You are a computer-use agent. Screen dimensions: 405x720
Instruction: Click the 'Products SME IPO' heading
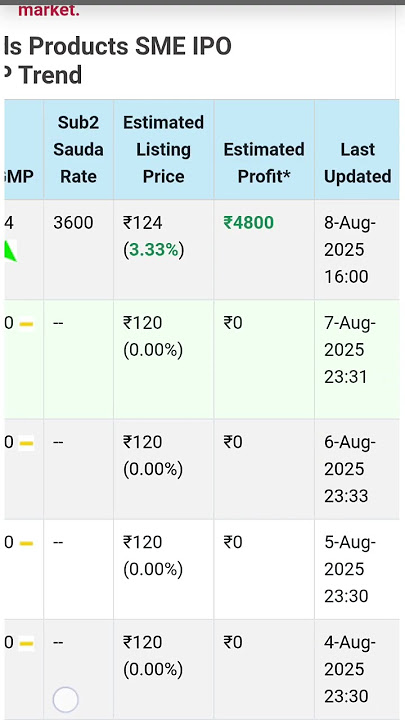130,46
